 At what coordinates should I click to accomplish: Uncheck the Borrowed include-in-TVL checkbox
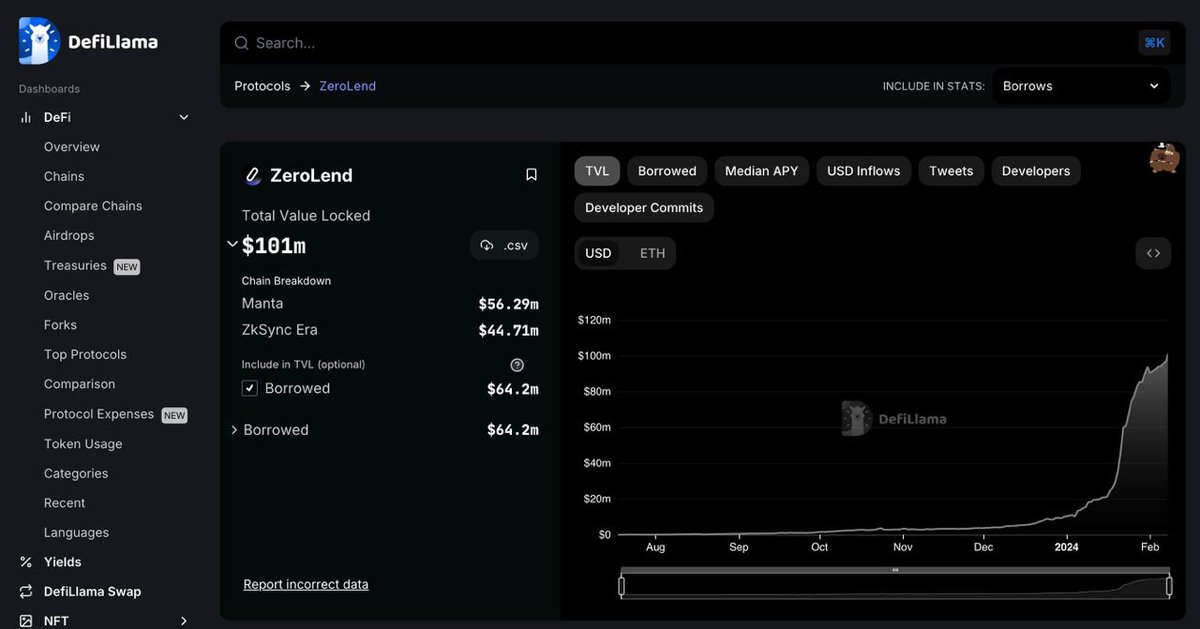pos(249,388)
